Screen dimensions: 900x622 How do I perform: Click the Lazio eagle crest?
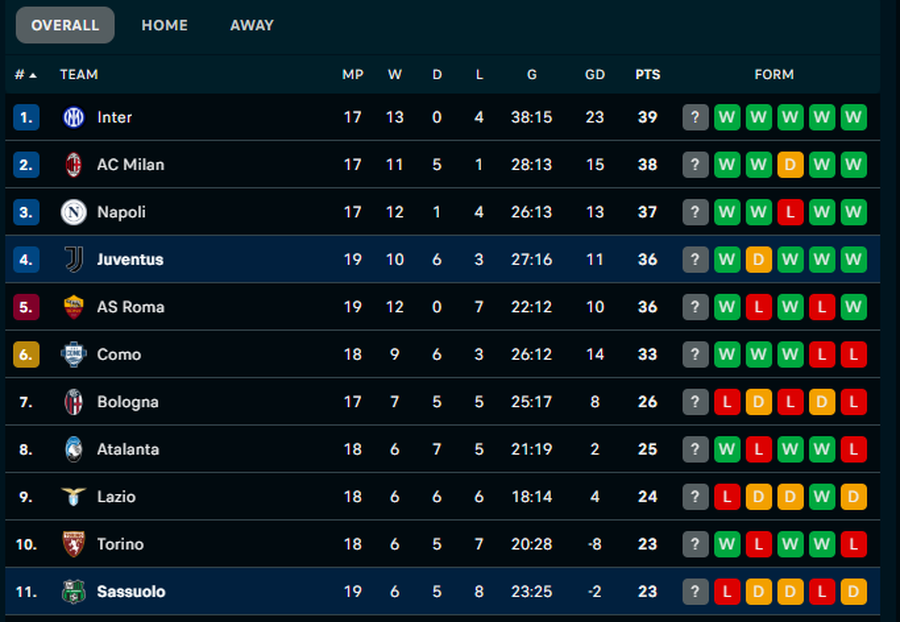click(x=73, y=497)
